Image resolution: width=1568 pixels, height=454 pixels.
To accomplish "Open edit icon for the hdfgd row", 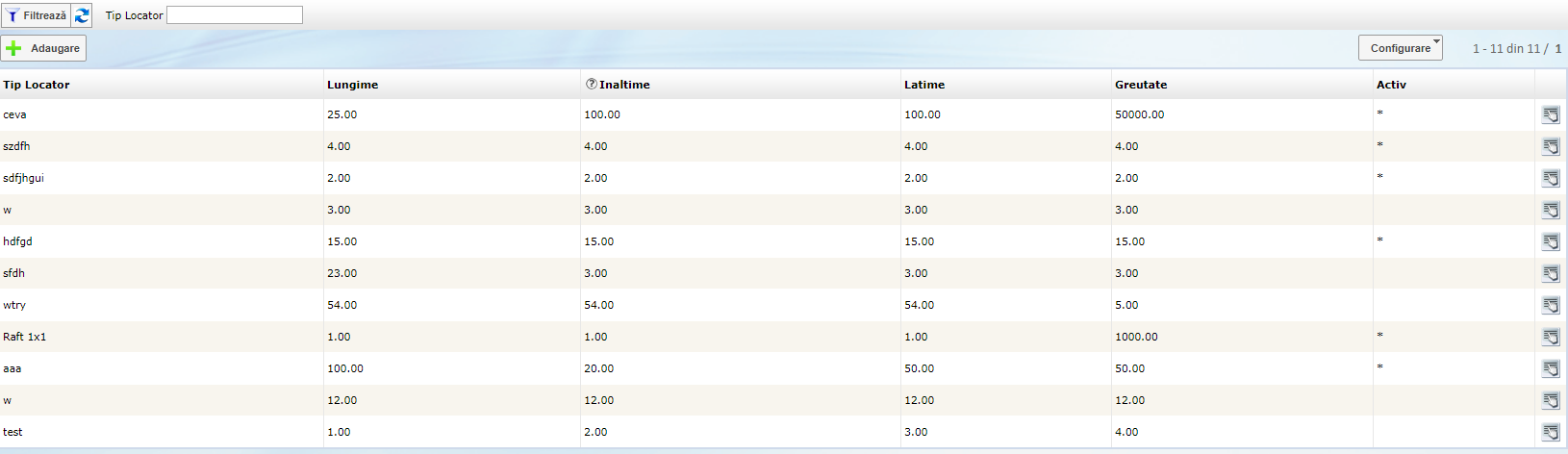I will tap(1551, 242).
